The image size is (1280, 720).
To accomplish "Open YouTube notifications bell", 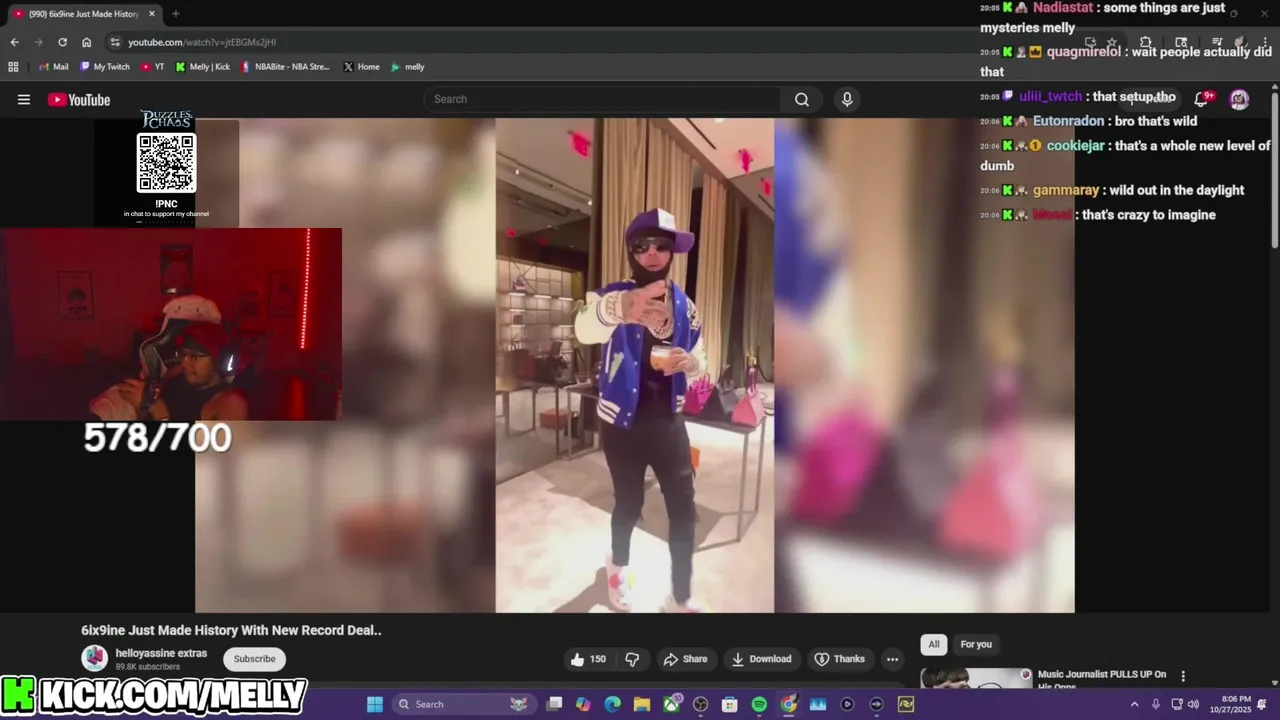I will [x=1203, y=98].
